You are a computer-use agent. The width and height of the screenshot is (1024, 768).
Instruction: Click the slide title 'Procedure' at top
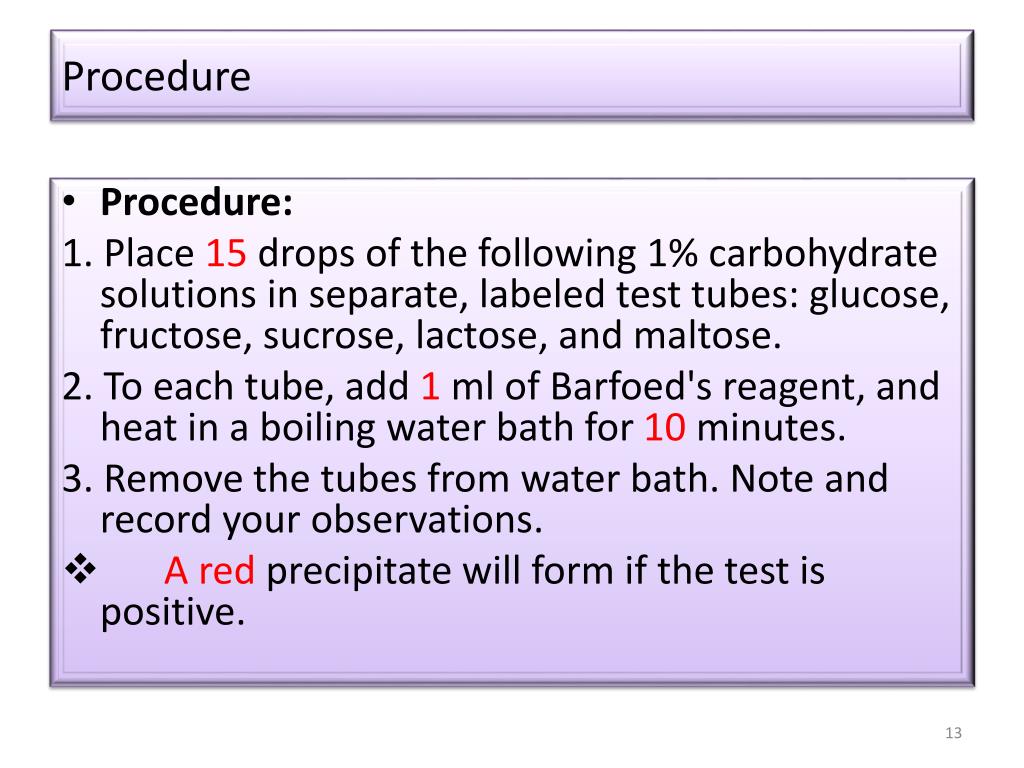tap(157, 77)
